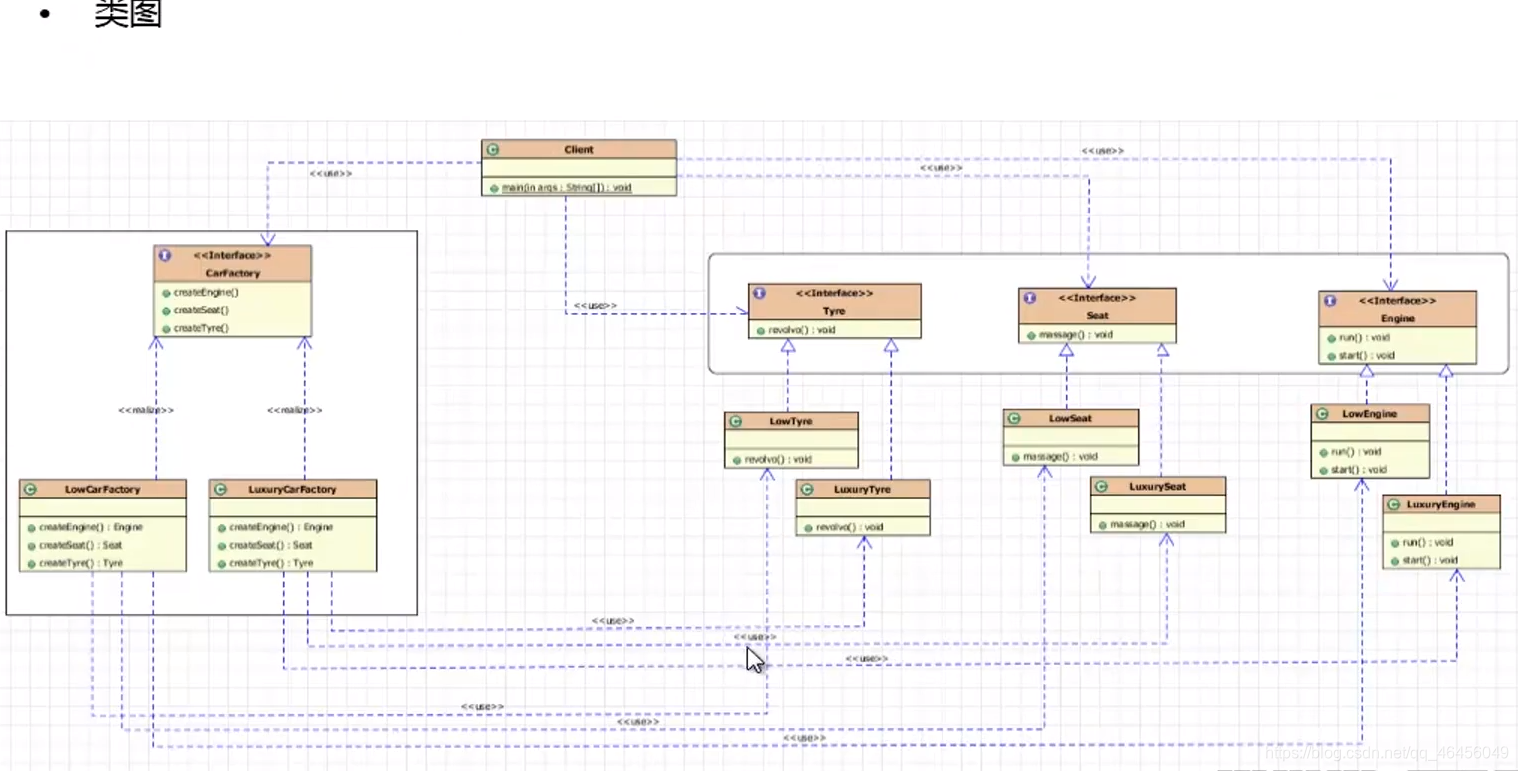
Task: Click <<realize>> label above LowCarFactory
Action: (146, 410)
